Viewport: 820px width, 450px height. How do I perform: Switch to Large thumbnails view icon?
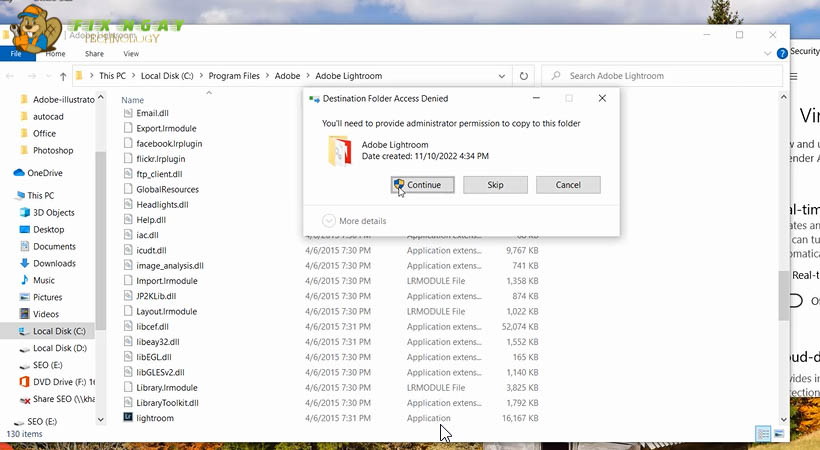778,433
